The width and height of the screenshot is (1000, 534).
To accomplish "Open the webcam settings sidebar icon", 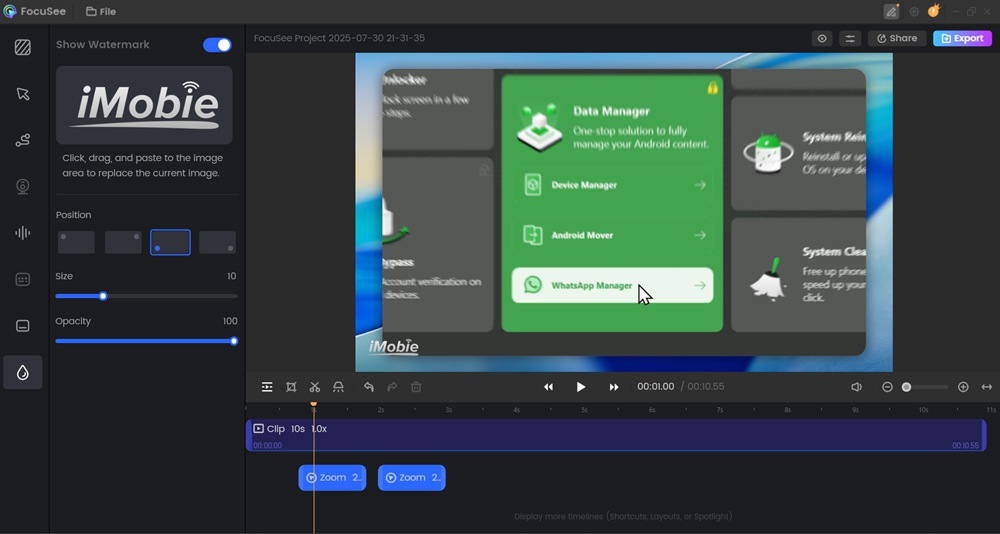I will point(23,186).
